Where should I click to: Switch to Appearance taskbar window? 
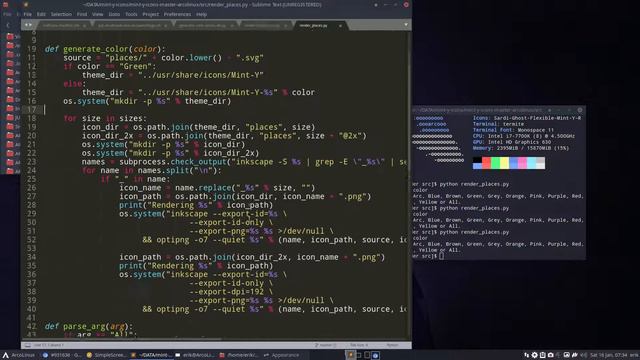[x=282, y=355]
